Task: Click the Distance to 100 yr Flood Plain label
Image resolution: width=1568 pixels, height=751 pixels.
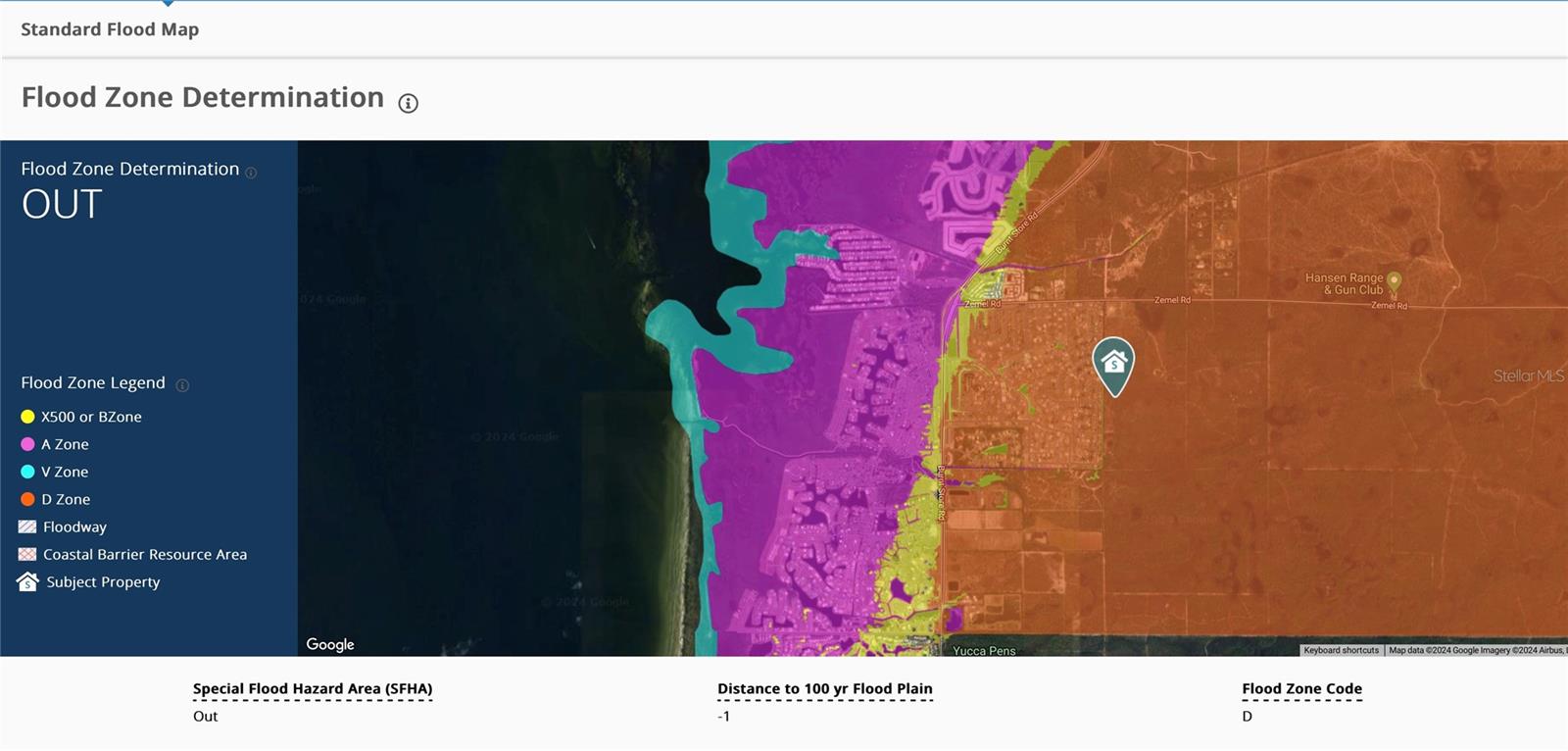Action: 825,689
